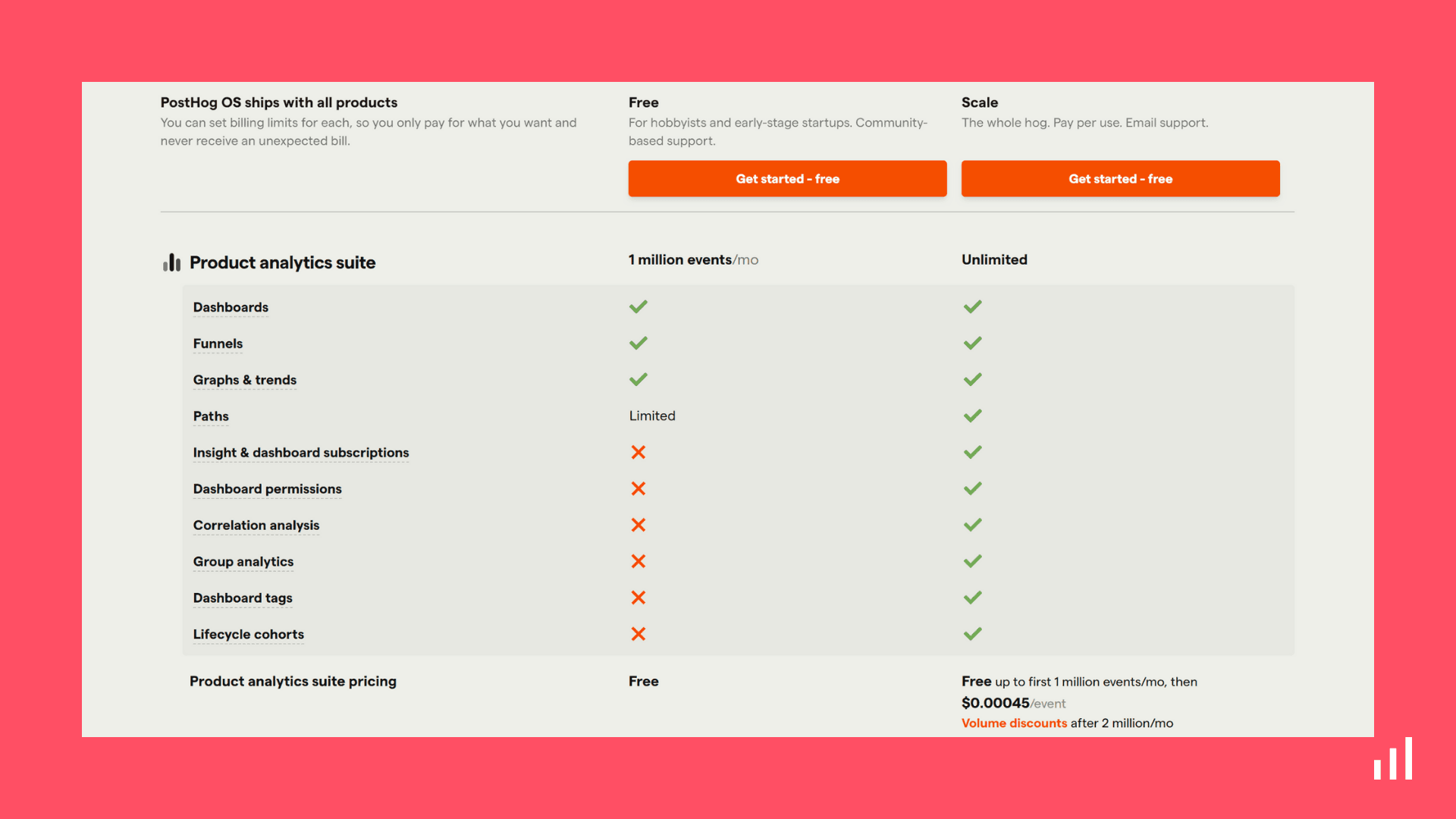Click the Limited text in Paths row
1456x819 pixels.
point(652,416)
